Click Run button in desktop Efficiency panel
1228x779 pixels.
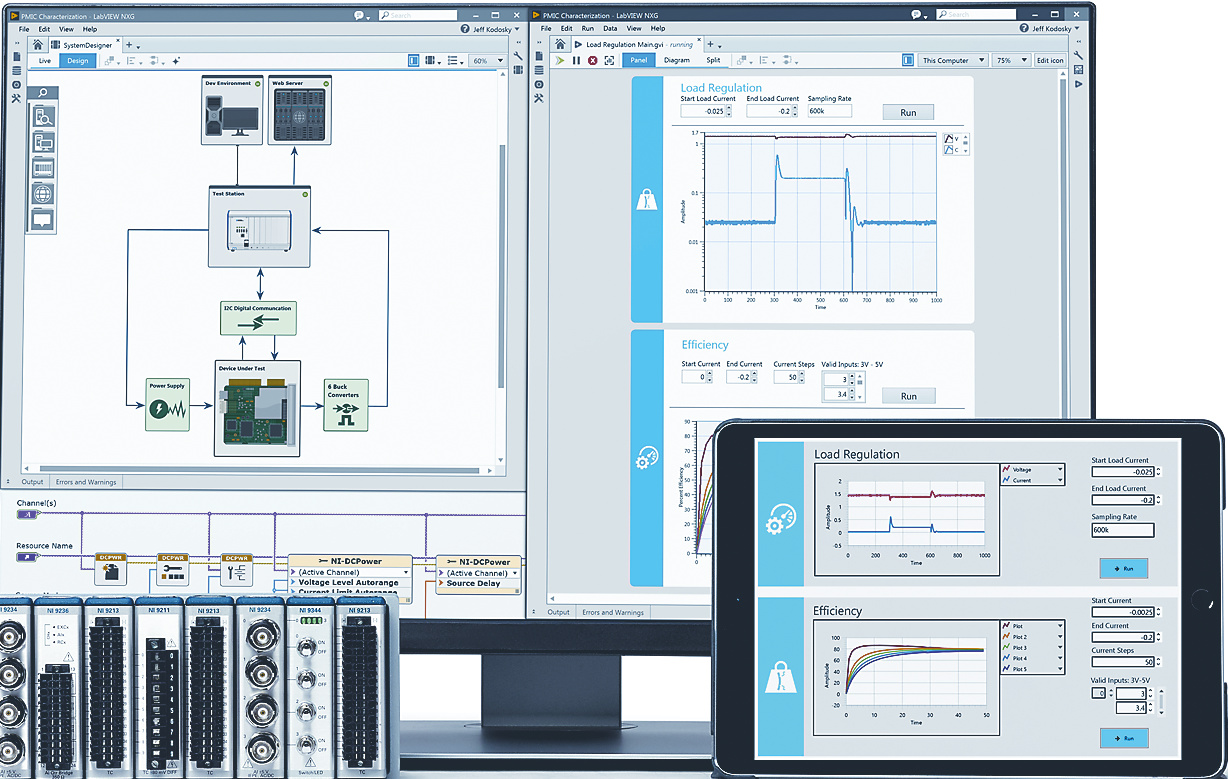tap(908, 396)
